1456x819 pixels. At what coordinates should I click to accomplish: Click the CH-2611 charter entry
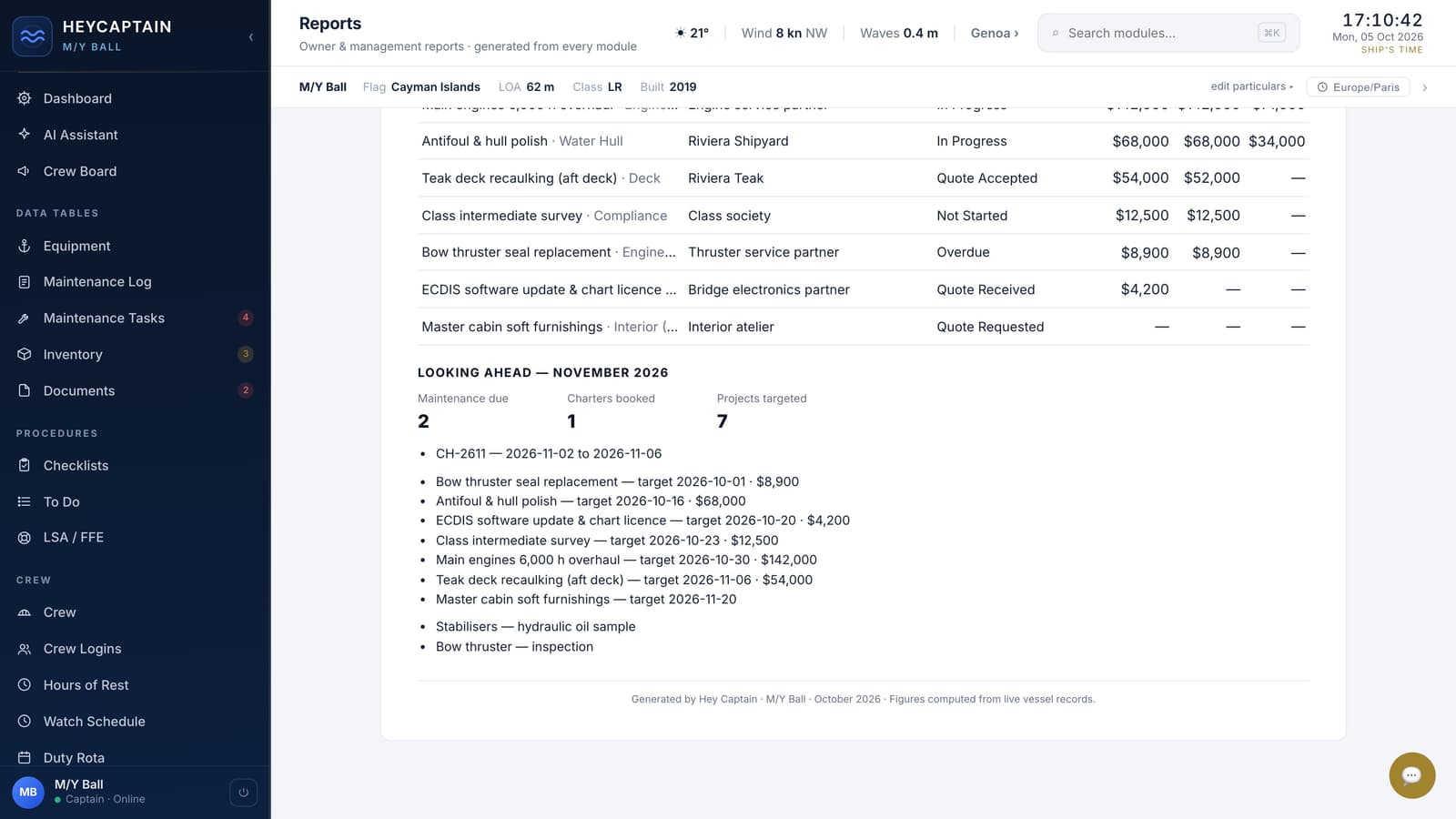pos(549,453)
